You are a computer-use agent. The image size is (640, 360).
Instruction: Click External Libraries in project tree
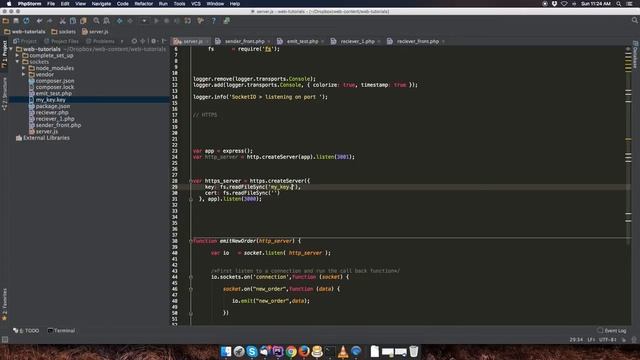(x=42, y=138)
